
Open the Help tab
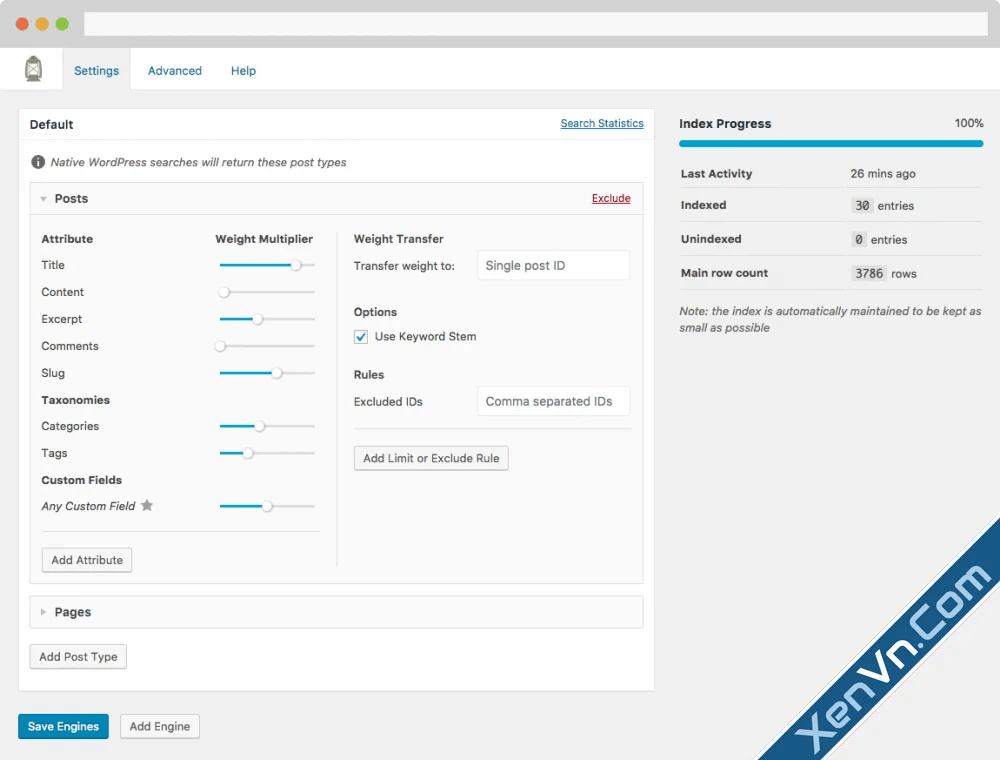243,70
